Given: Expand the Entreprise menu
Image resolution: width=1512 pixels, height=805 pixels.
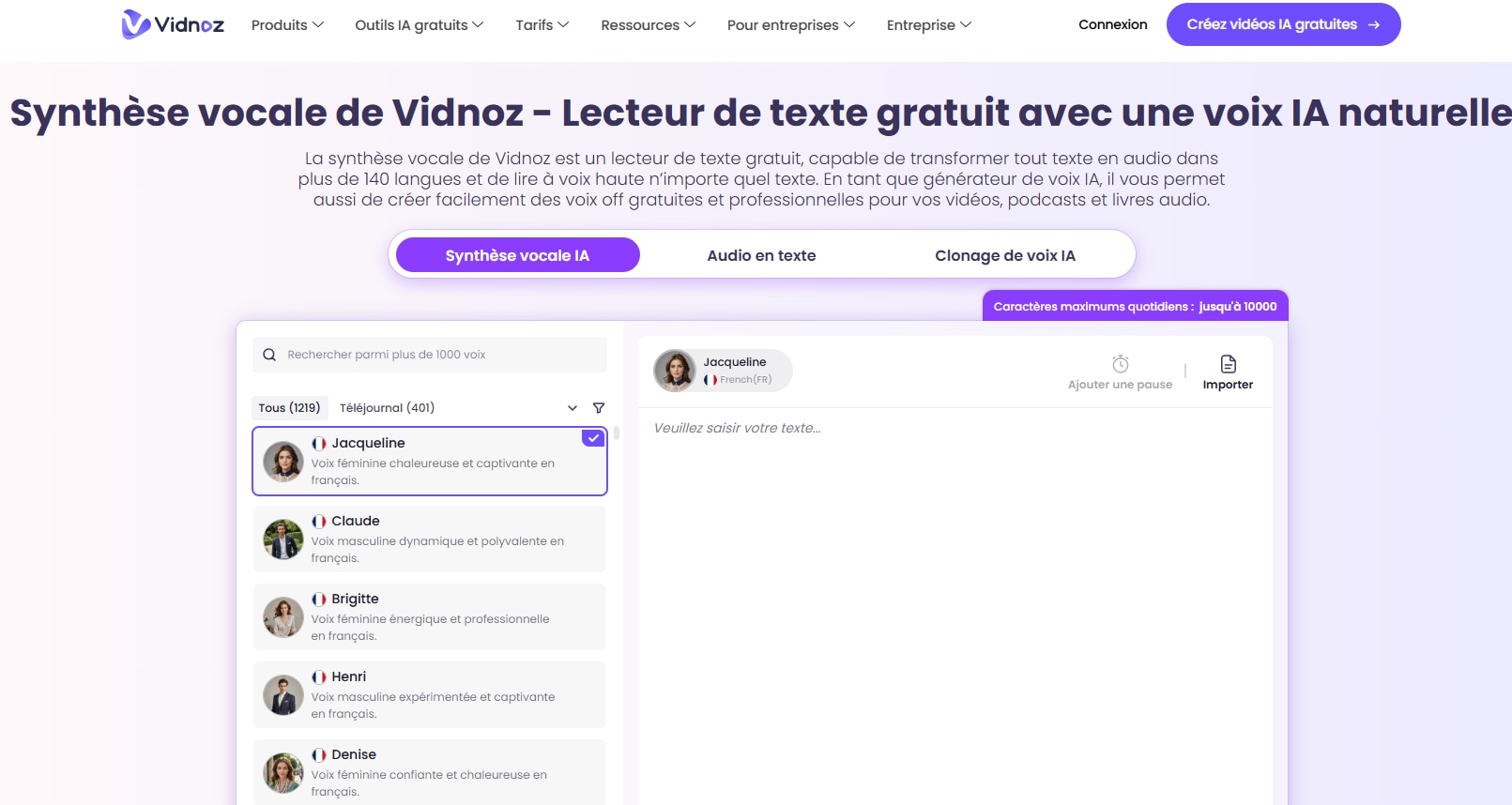Looking at the screenshot, I should pos(929,25).
